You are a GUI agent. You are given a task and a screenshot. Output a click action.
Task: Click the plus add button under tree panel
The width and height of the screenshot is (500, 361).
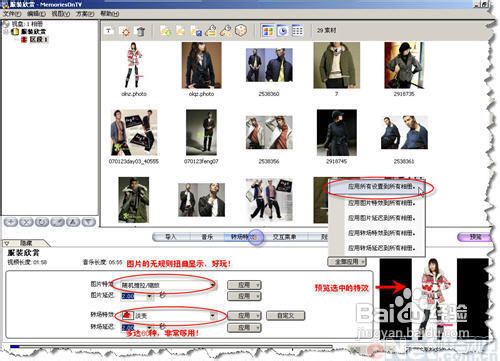click(x=11, y=222)
